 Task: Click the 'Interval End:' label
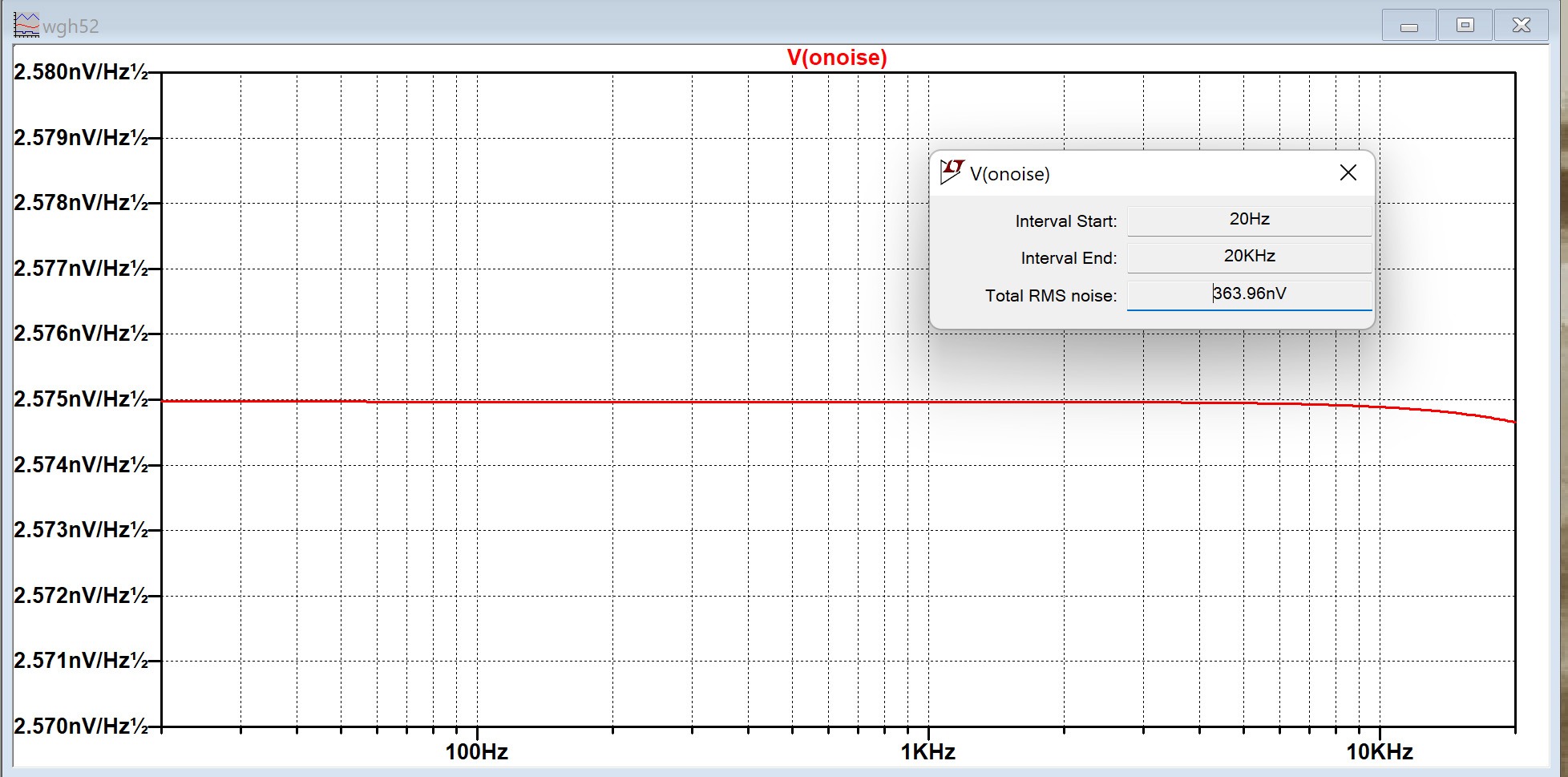coord(1069,258)
